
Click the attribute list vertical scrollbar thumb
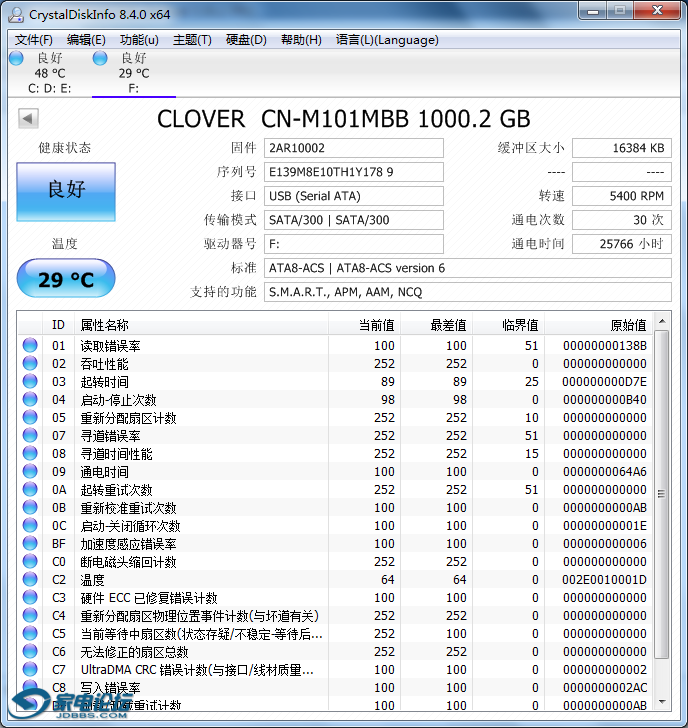pyautogui.click(x=662, y=494)
